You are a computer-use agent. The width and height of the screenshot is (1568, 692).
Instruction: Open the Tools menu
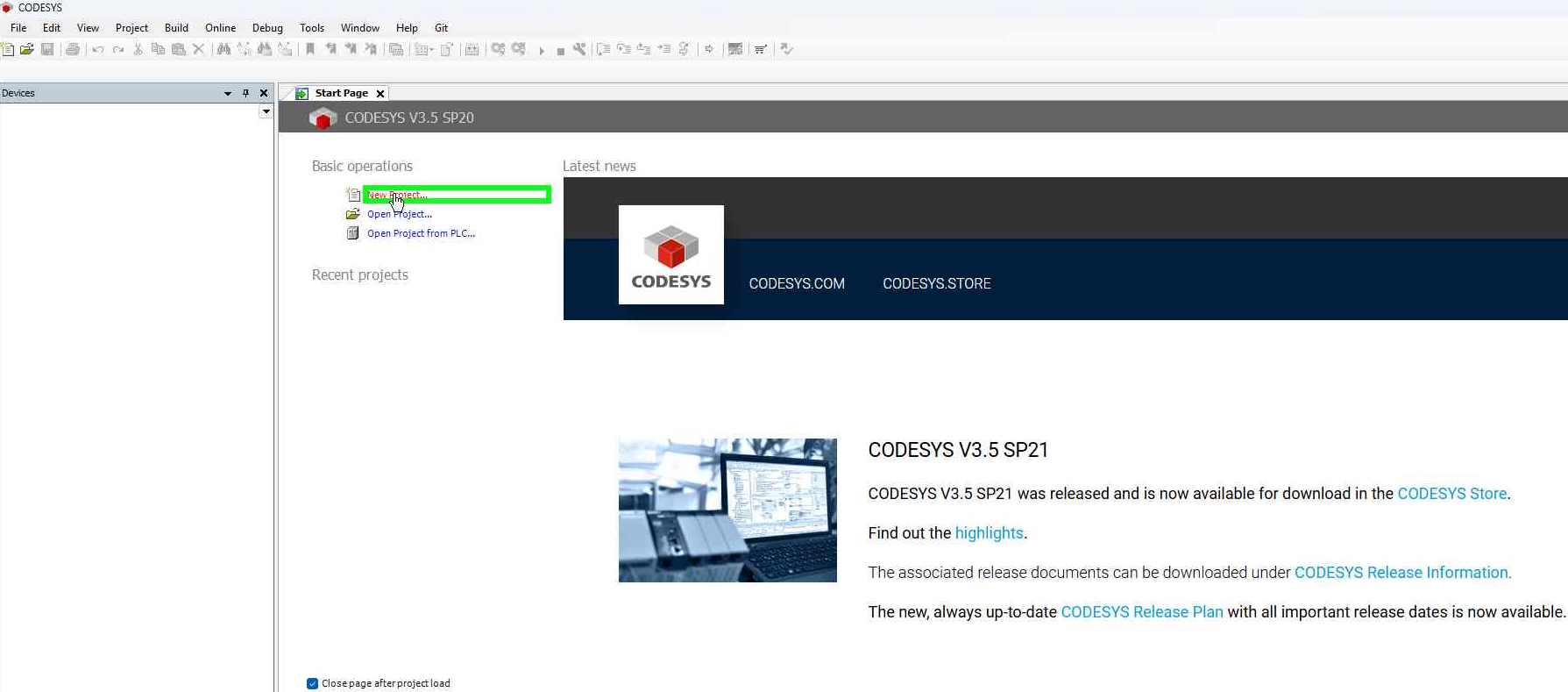[312, 28]
